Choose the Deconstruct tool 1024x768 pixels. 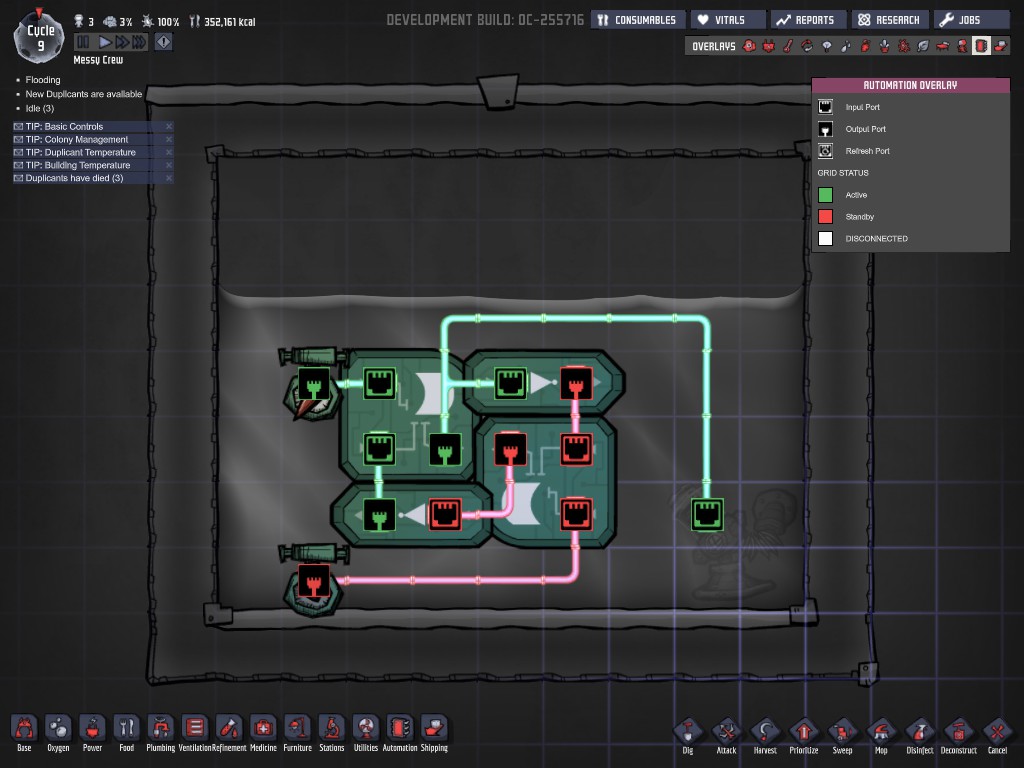(x=957, y=732)
